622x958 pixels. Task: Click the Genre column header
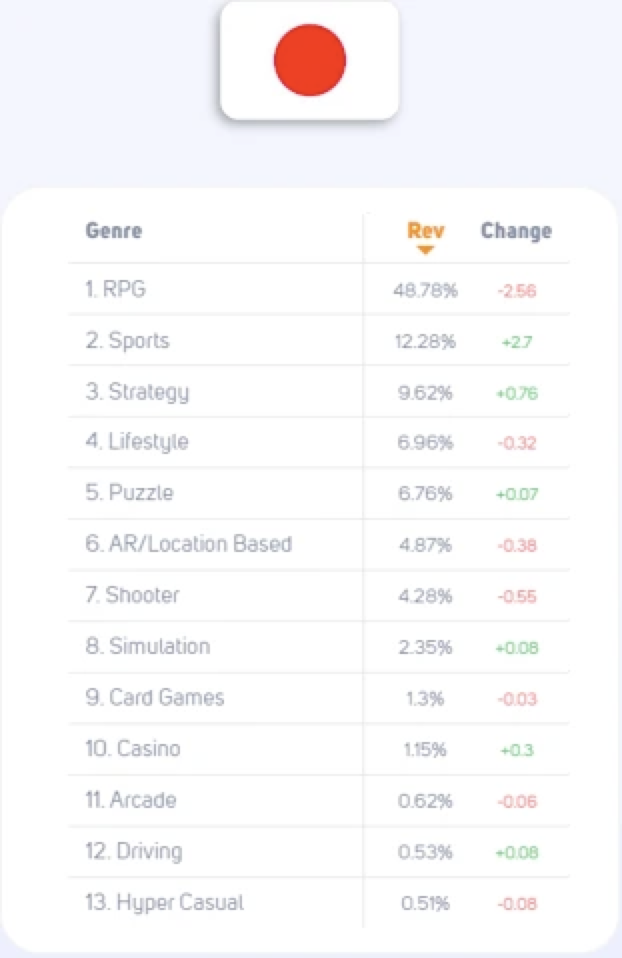coord(114,230)
